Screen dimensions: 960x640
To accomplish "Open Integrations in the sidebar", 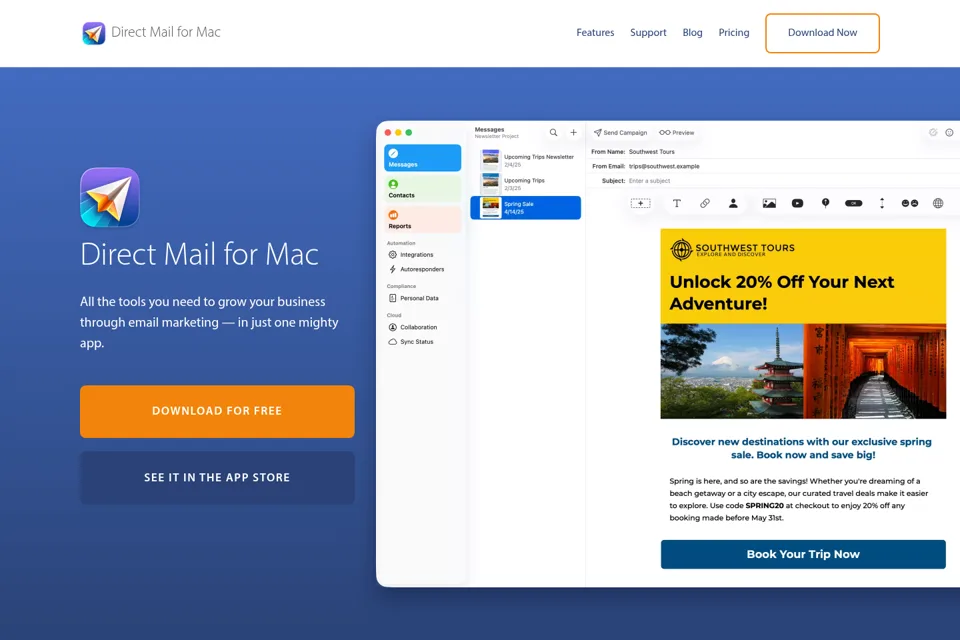I will (416, 255).
